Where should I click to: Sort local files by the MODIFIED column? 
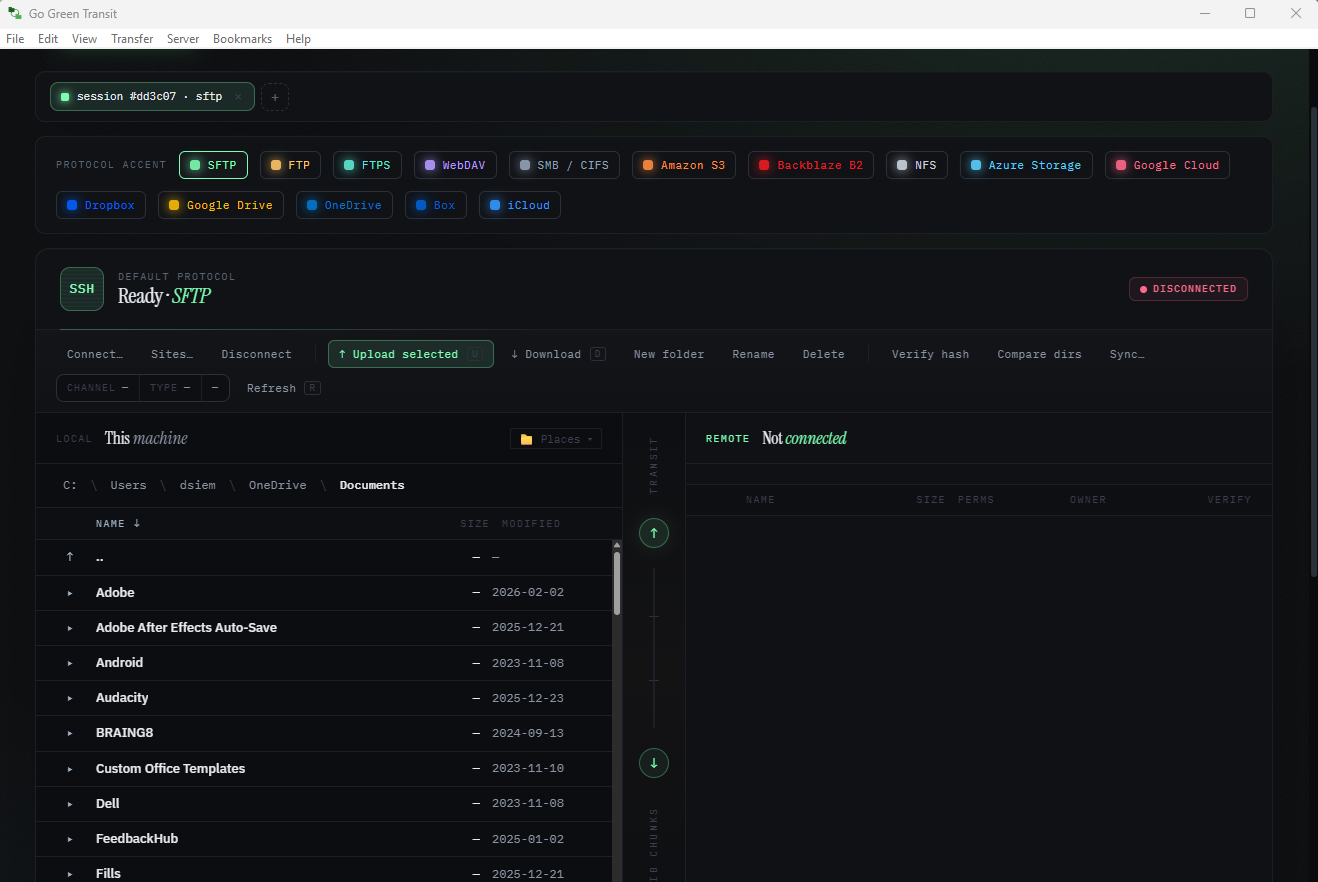coord(531,524)
